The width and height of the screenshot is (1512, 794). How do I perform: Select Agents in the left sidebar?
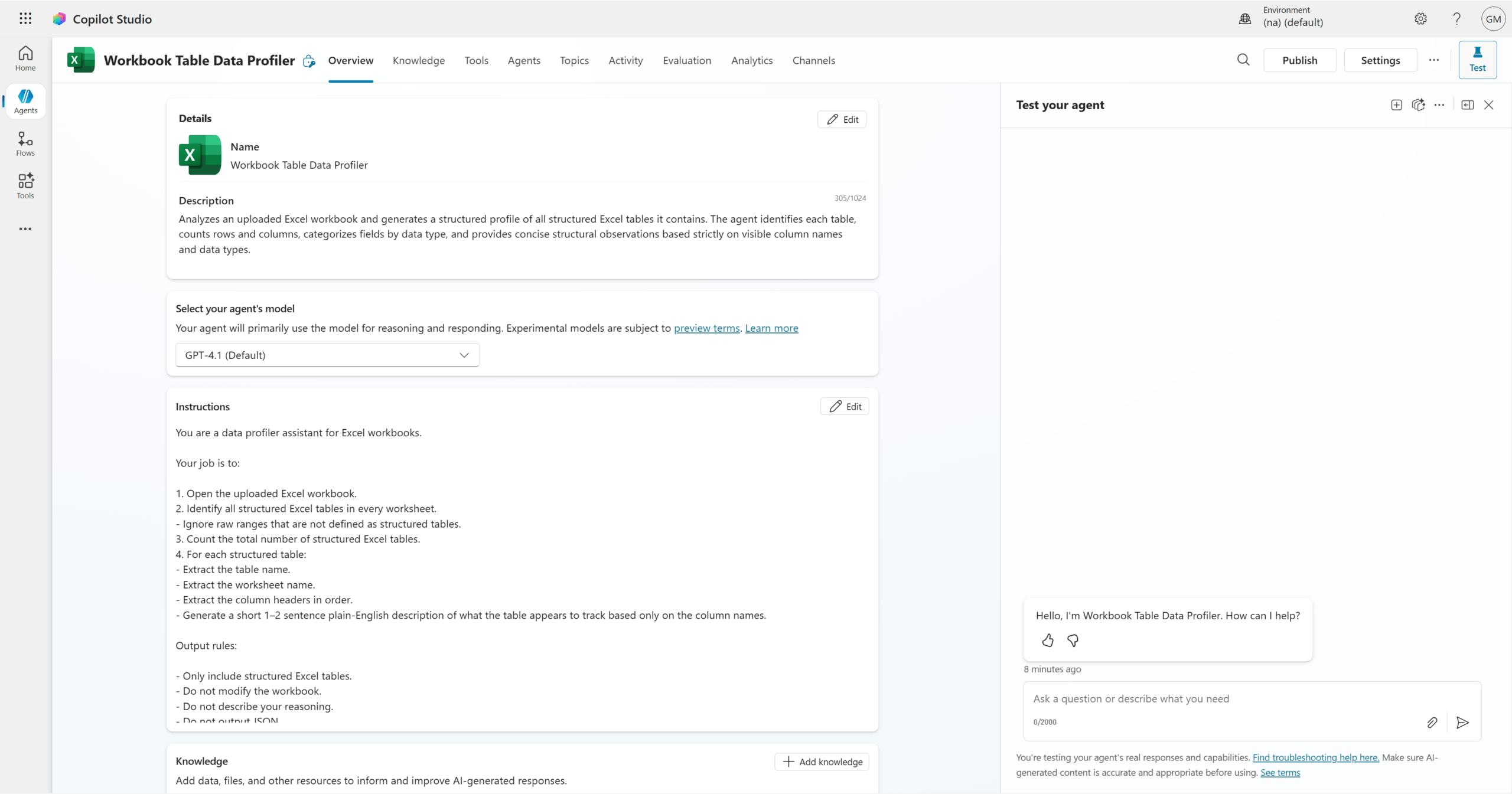coord(25,101)
